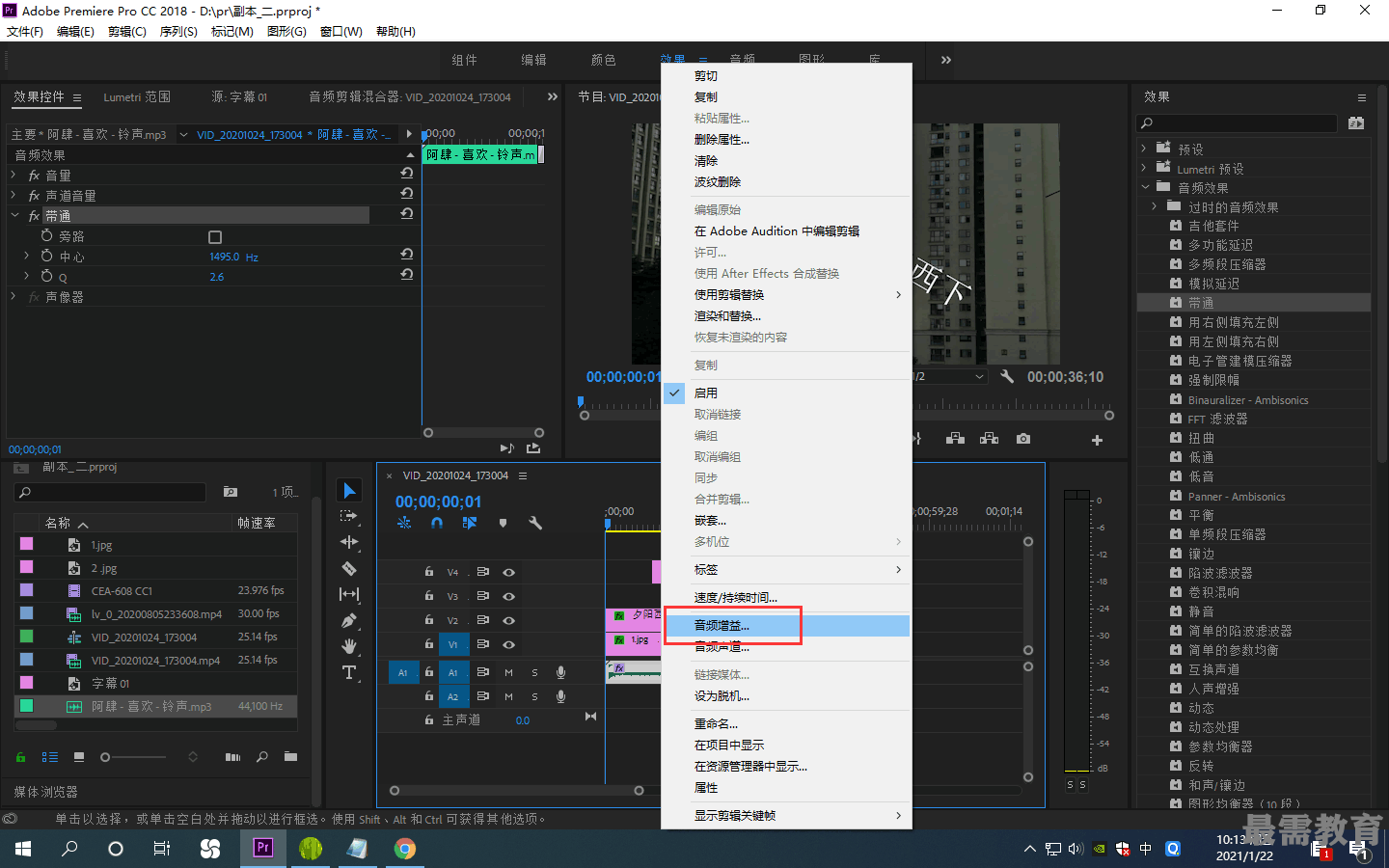1389x868 pixels.
Task: Expand the 音量 effect properties
Action: [x=14, y=175]
